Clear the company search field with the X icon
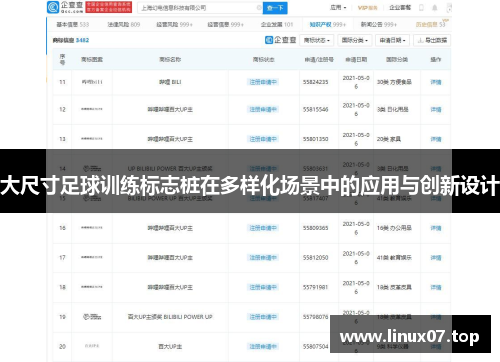 pos(259,7)
